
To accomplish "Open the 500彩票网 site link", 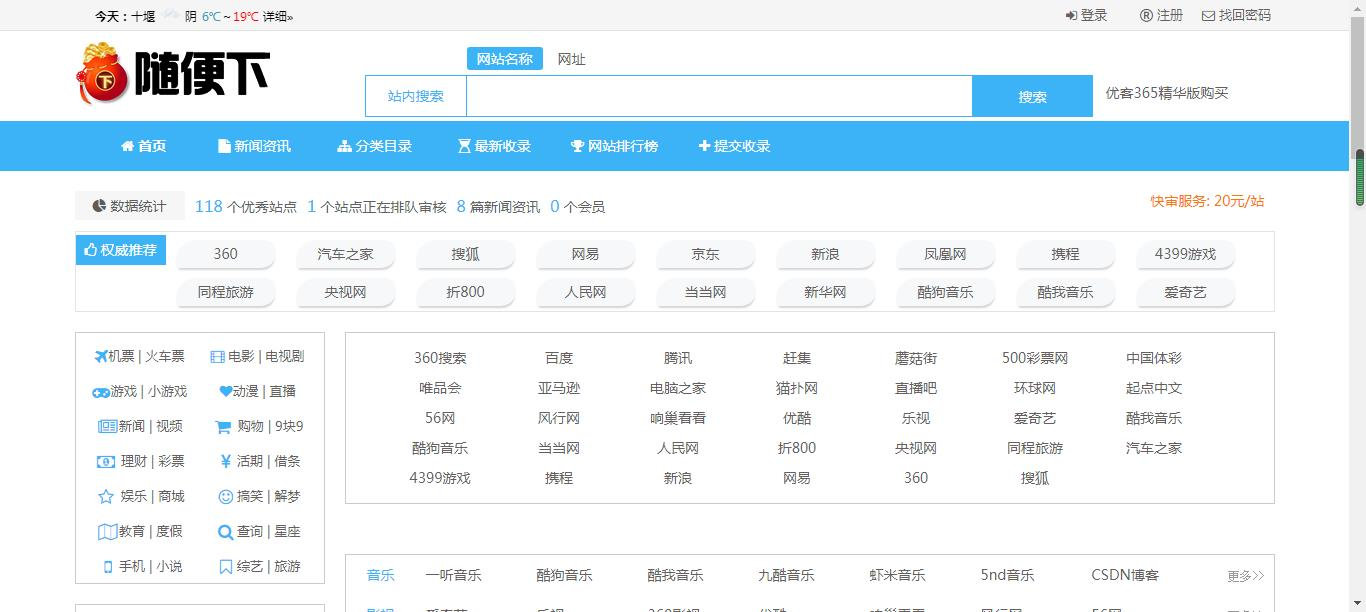I will coord(1035,358).
